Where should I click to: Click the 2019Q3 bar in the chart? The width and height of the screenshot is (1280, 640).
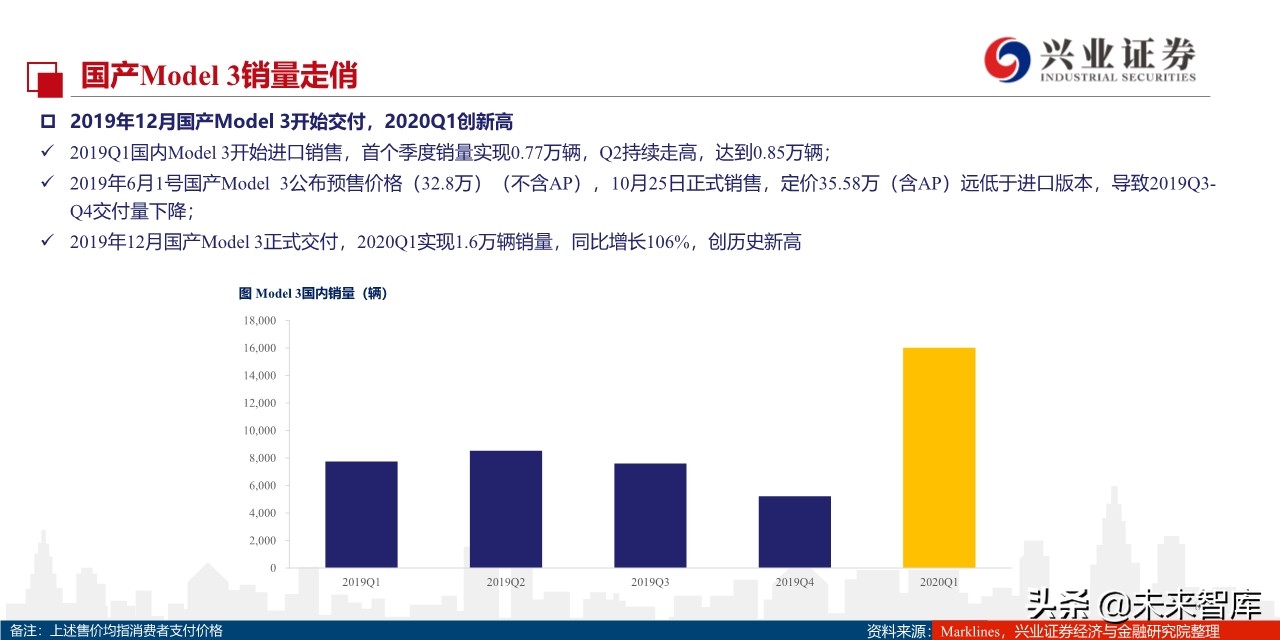pyautogui.click(x=650, y=515)
